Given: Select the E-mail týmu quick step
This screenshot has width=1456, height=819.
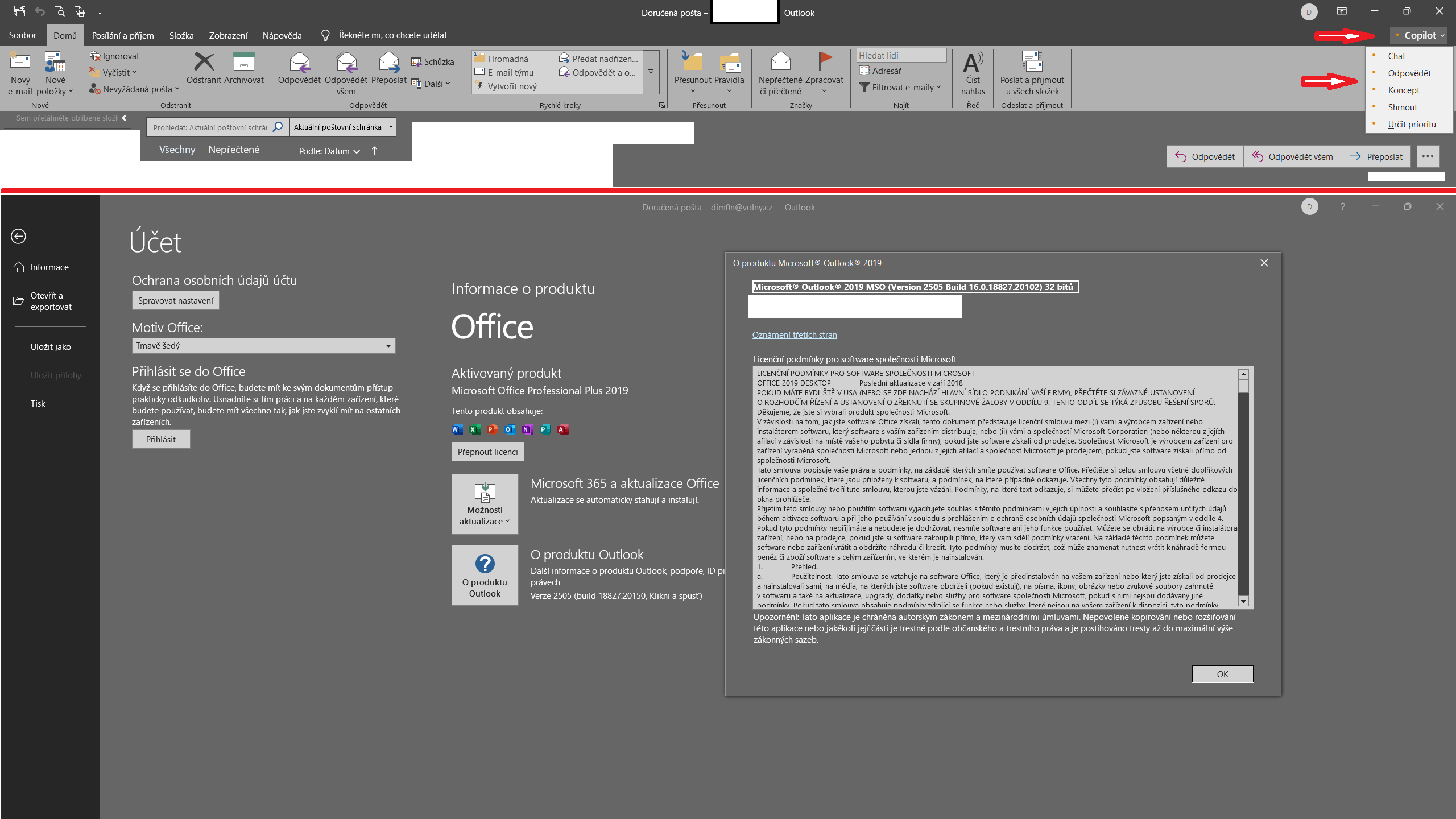Looking at the screenshot, I should 504,72.
